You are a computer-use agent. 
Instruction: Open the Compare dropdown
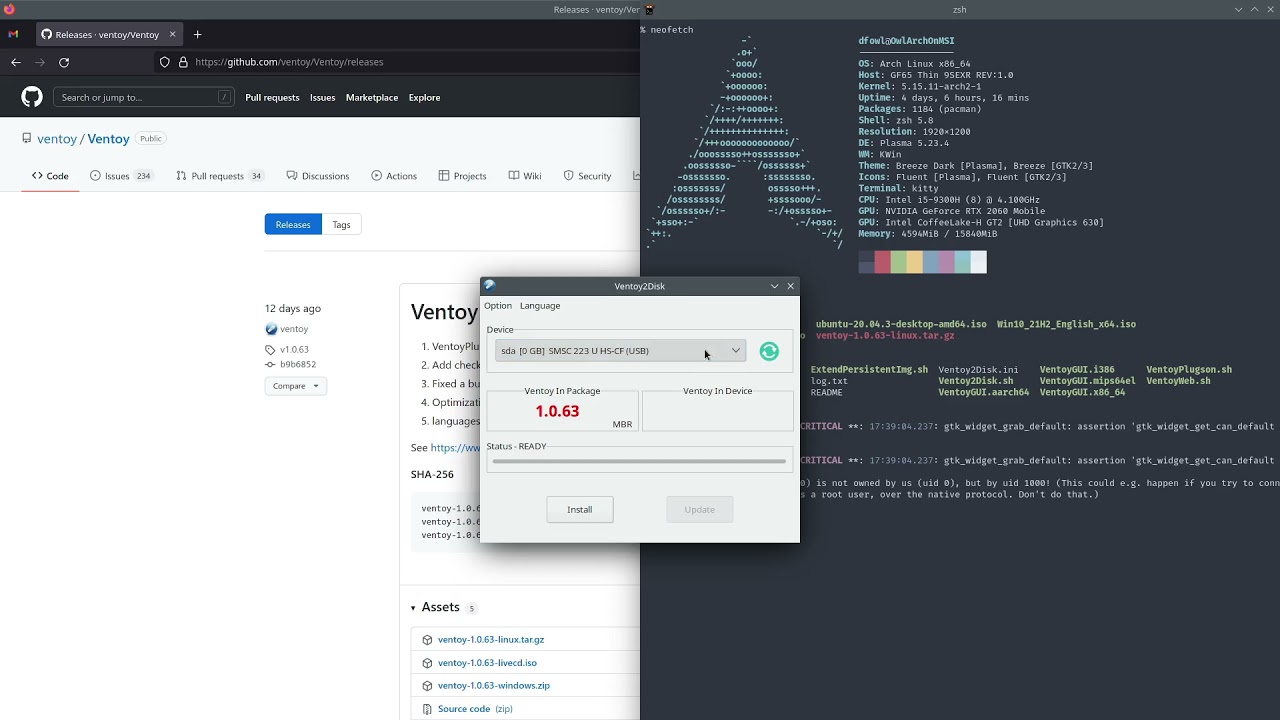tap(296, 386)
